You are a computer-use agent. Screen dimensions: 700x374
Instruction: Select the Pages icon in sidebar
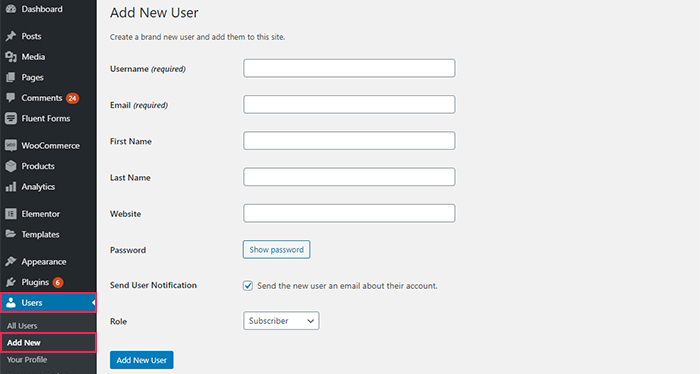[x=11, y=77]
